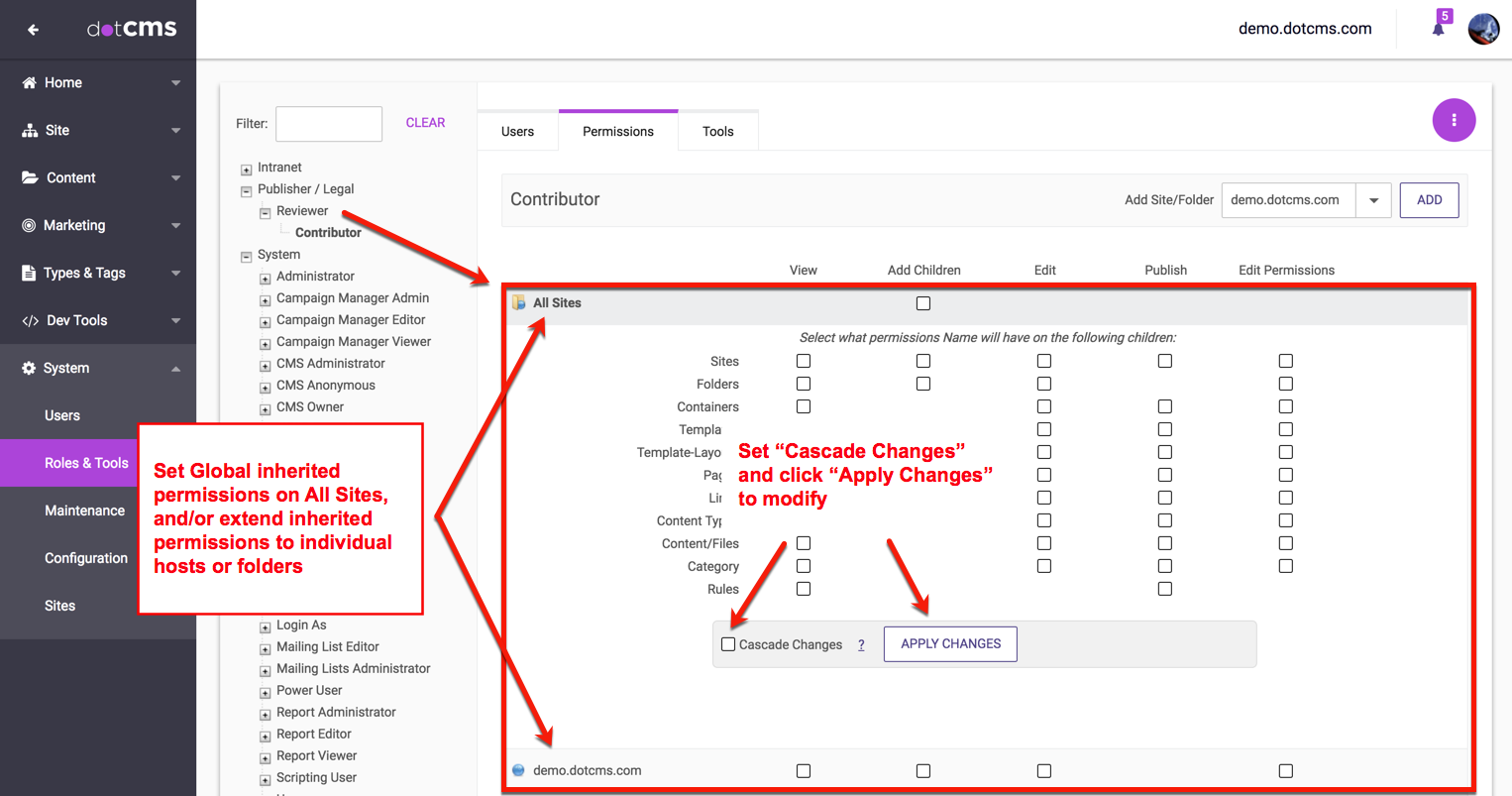The image size is (1512, 796).
Task: Check Add Children for All Sites
Action: pyautogui.click(x=923, y=303)
